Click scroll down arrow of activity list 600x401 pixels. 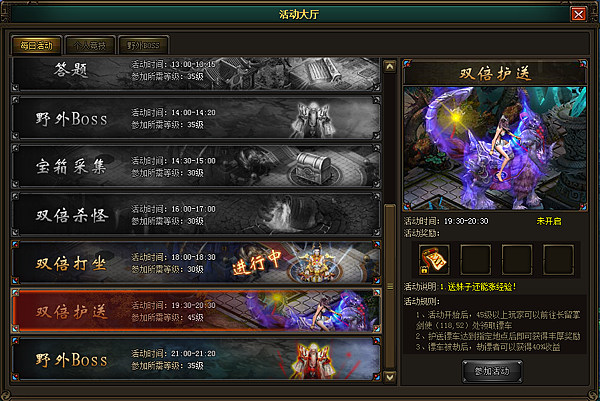(390, 377)
